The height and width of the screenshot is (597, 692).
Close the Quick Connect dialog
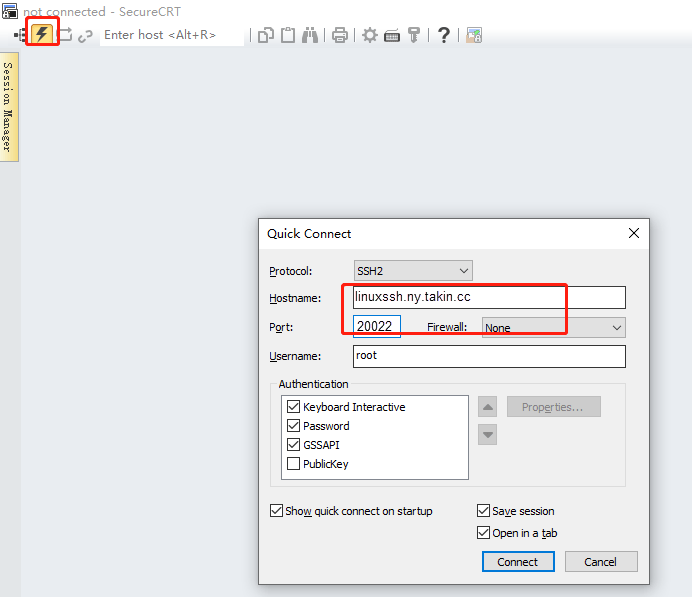[634, 233]
